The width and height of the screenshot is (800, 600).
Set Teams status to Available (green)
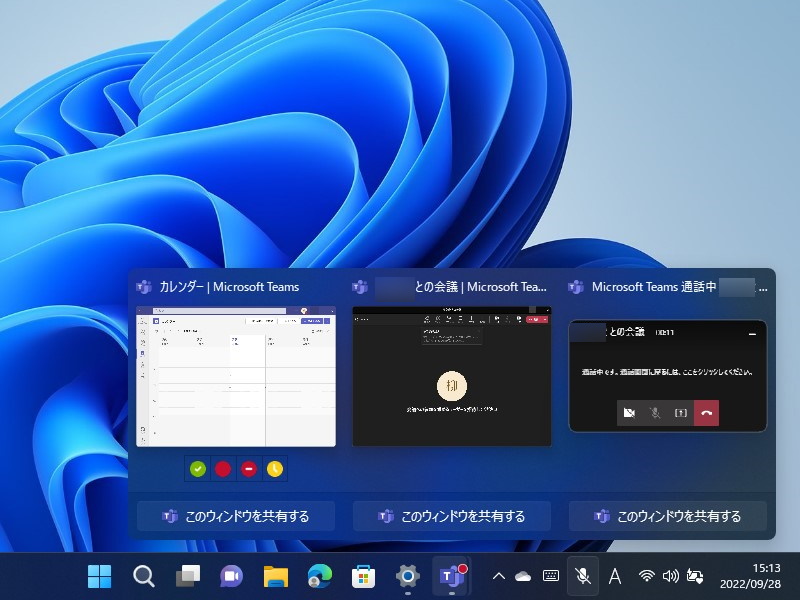tap(198, 469)
